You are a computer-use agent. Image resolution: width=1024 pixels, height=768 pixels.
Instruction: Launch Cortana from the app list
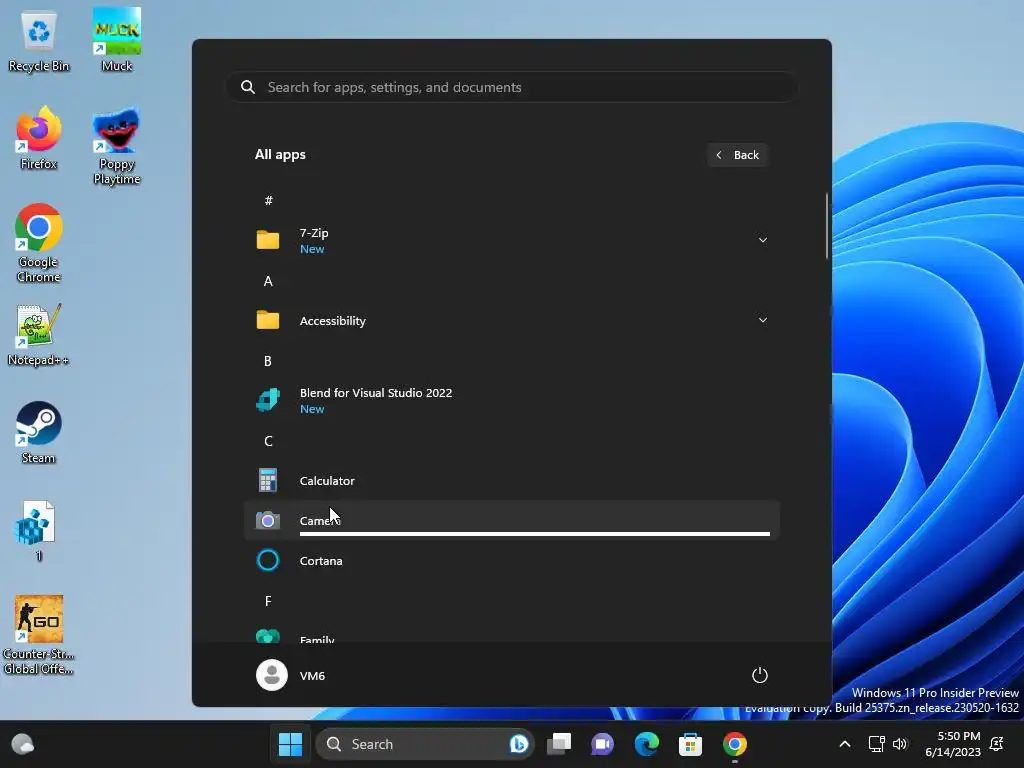click(511, 560)
